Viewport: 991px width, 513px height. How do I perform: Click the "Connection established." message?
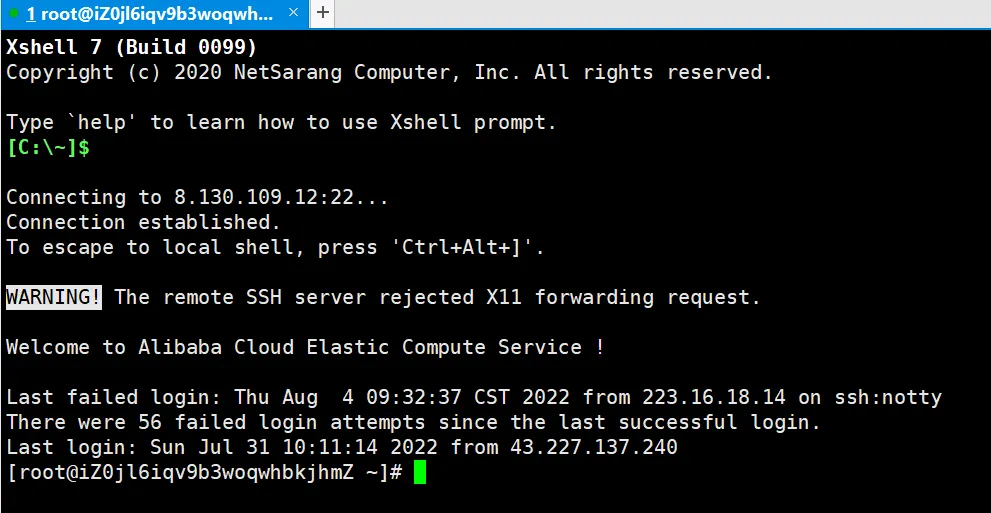tap(143, 222)
